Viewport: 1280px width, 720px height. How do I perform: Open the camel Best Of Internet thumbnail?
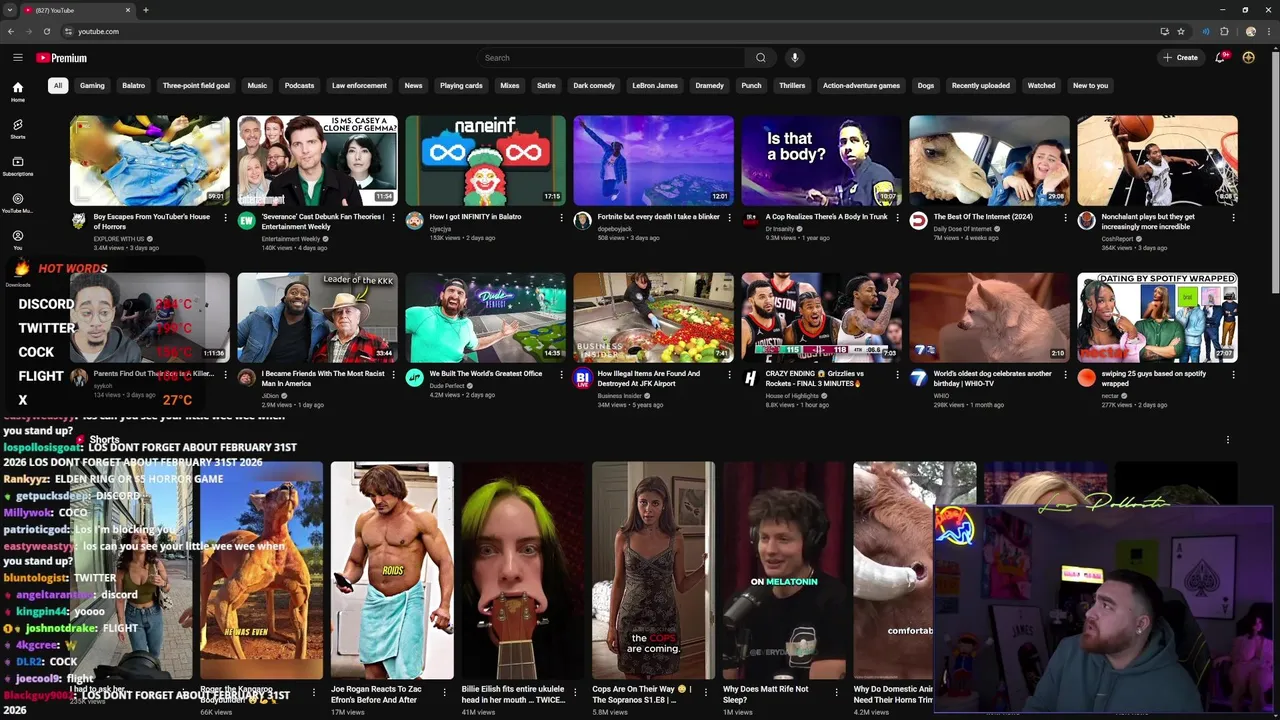point(989,160)
